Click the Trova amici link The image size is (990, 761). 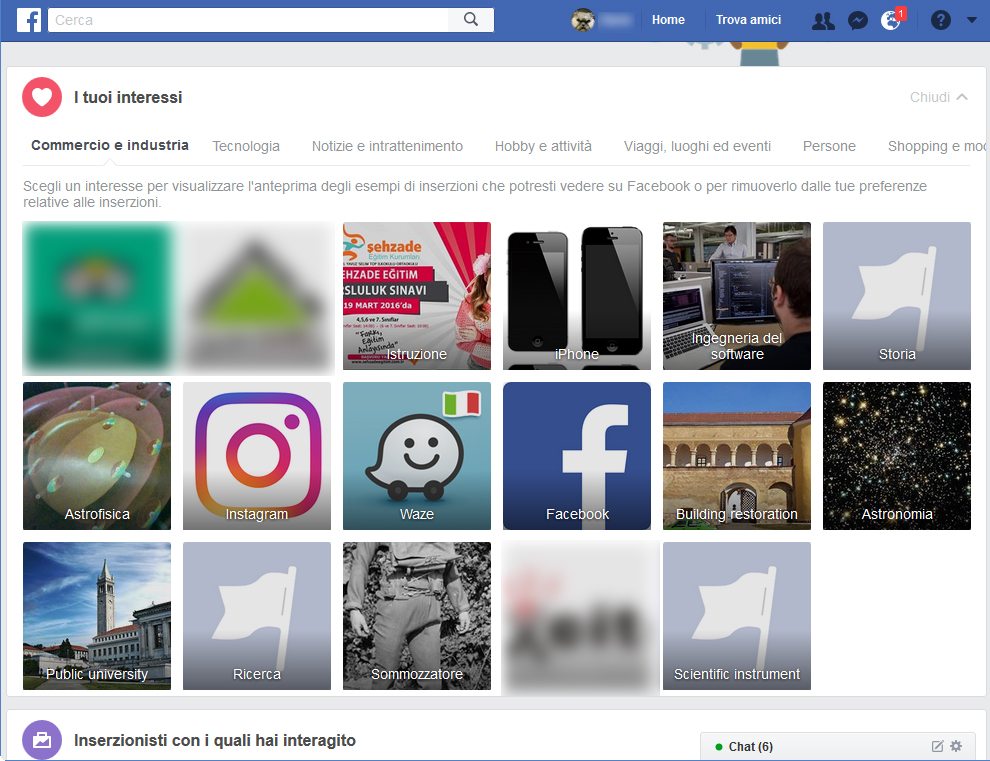click(748, 20)
